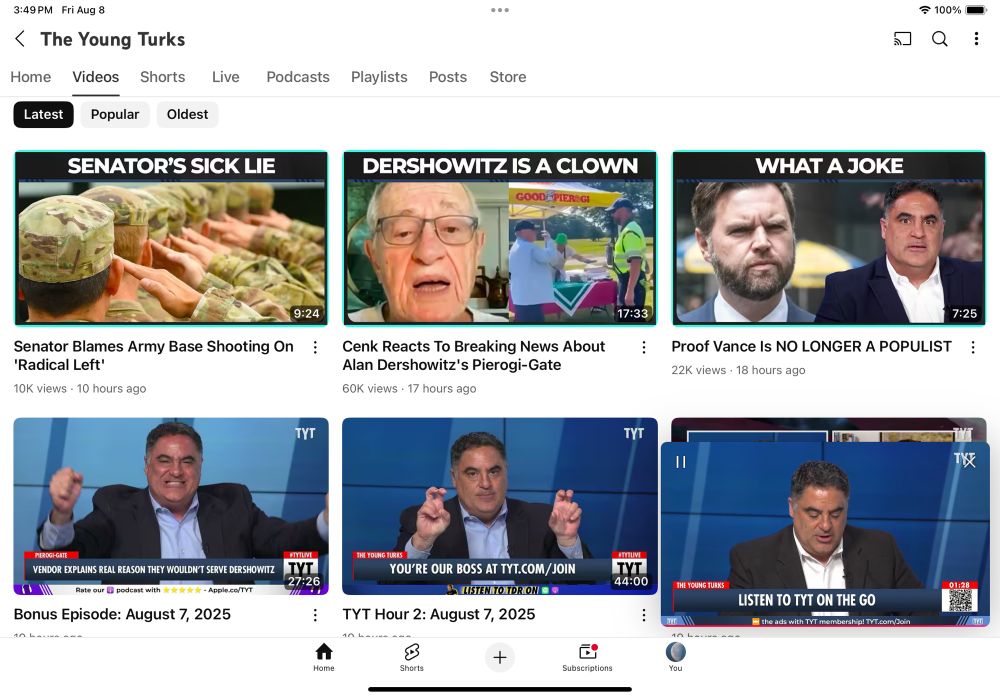Open the SENATOR'S SICK LIE thumbnail
The width and height of the screenshot is (1000, 698).
pyautogui.click(x=171, y=238)
